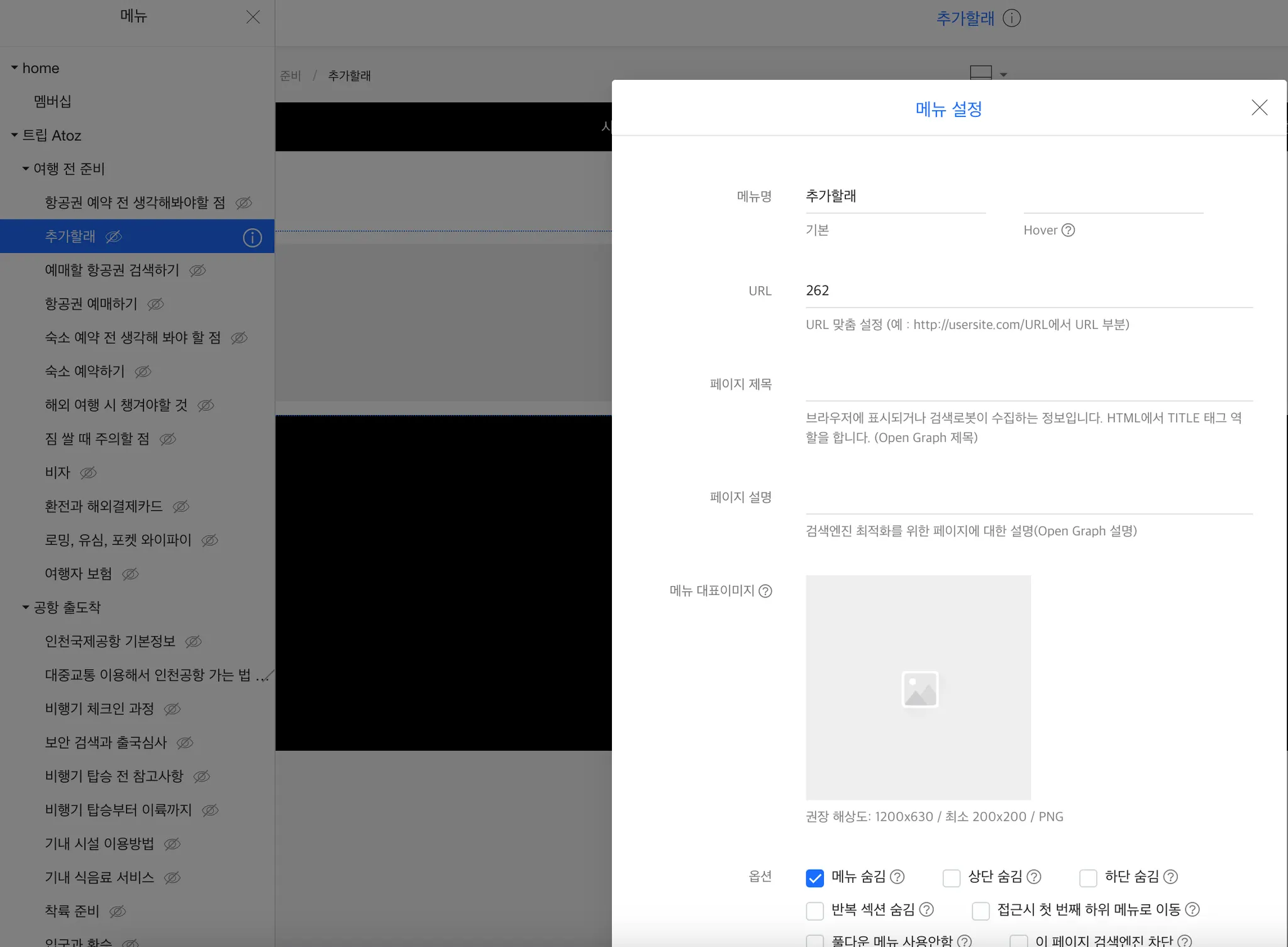Click help icon next to 하단 숨김
This screenshot has height=947, width=1288.
(x=1170, y=877)
